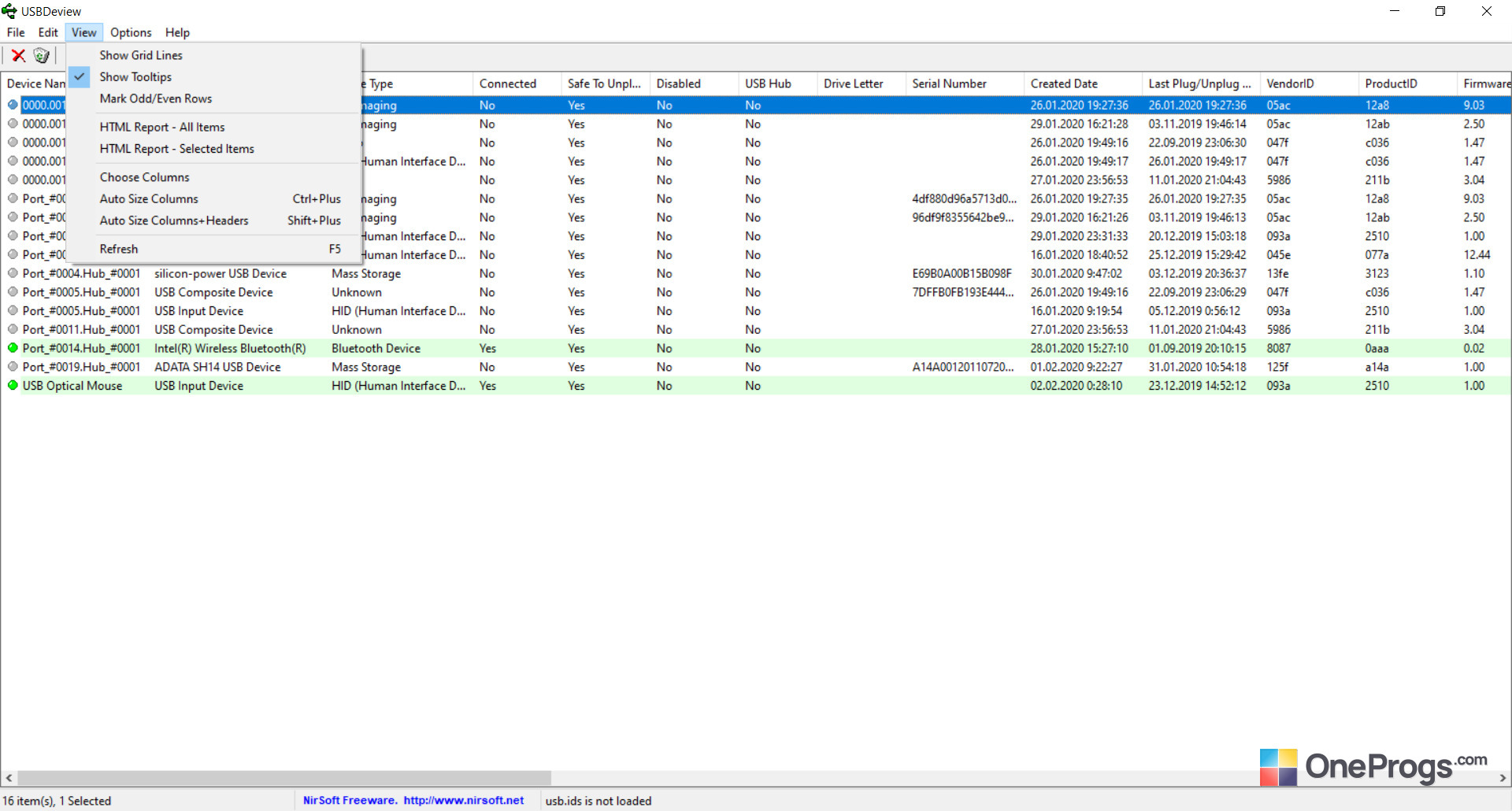Open the Options menu
Image resolution: width=1512 pixels, height=811 pixels.
click(x=131, y=32)
